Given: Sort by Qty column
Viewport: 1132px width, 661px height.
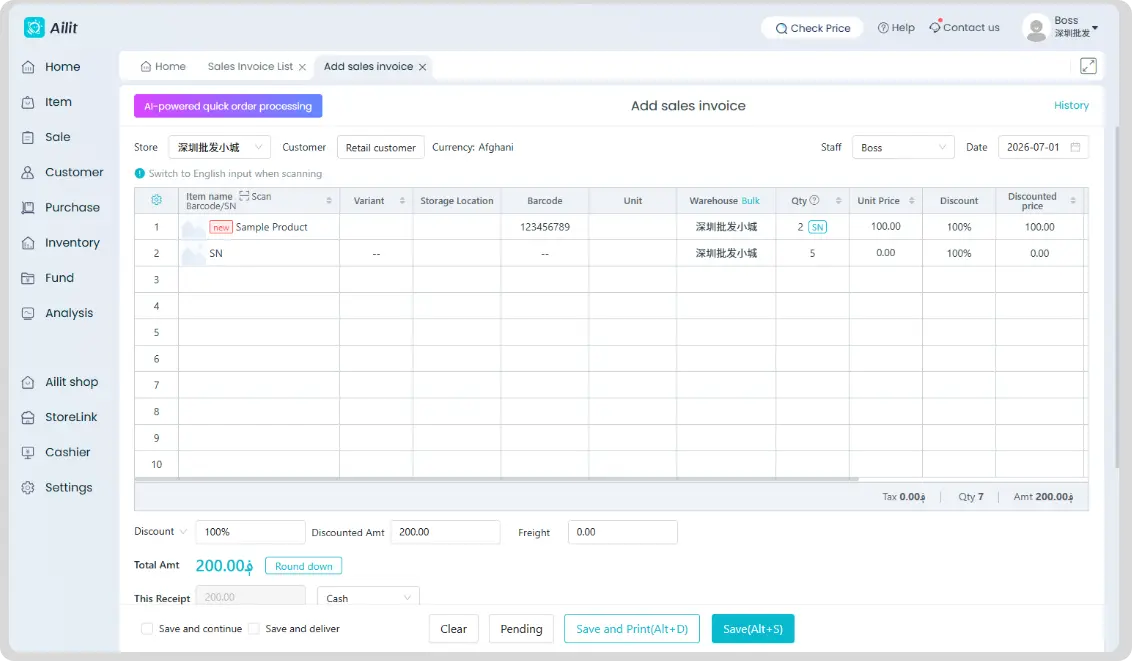Looking at the screenshot, I should (x=838, y=201).
